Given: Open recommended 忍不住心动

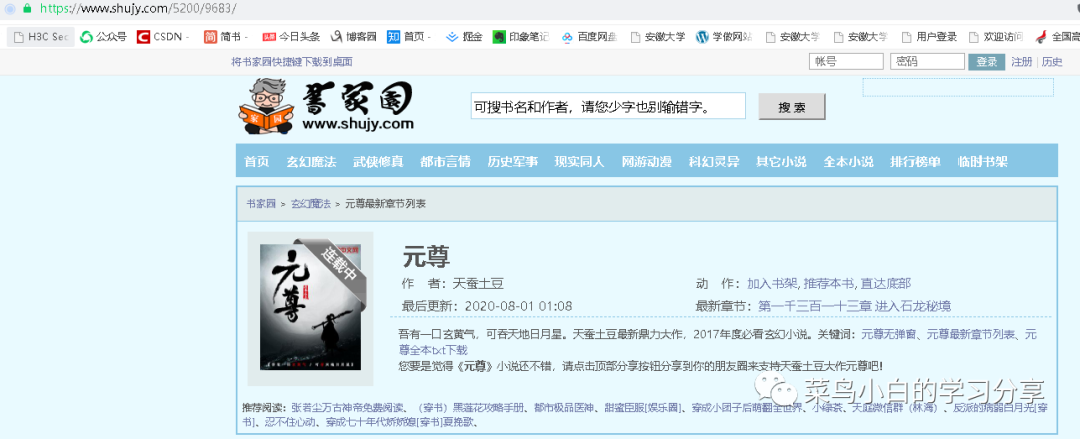Looking at the screenshot, I should (x=288, y=421).
